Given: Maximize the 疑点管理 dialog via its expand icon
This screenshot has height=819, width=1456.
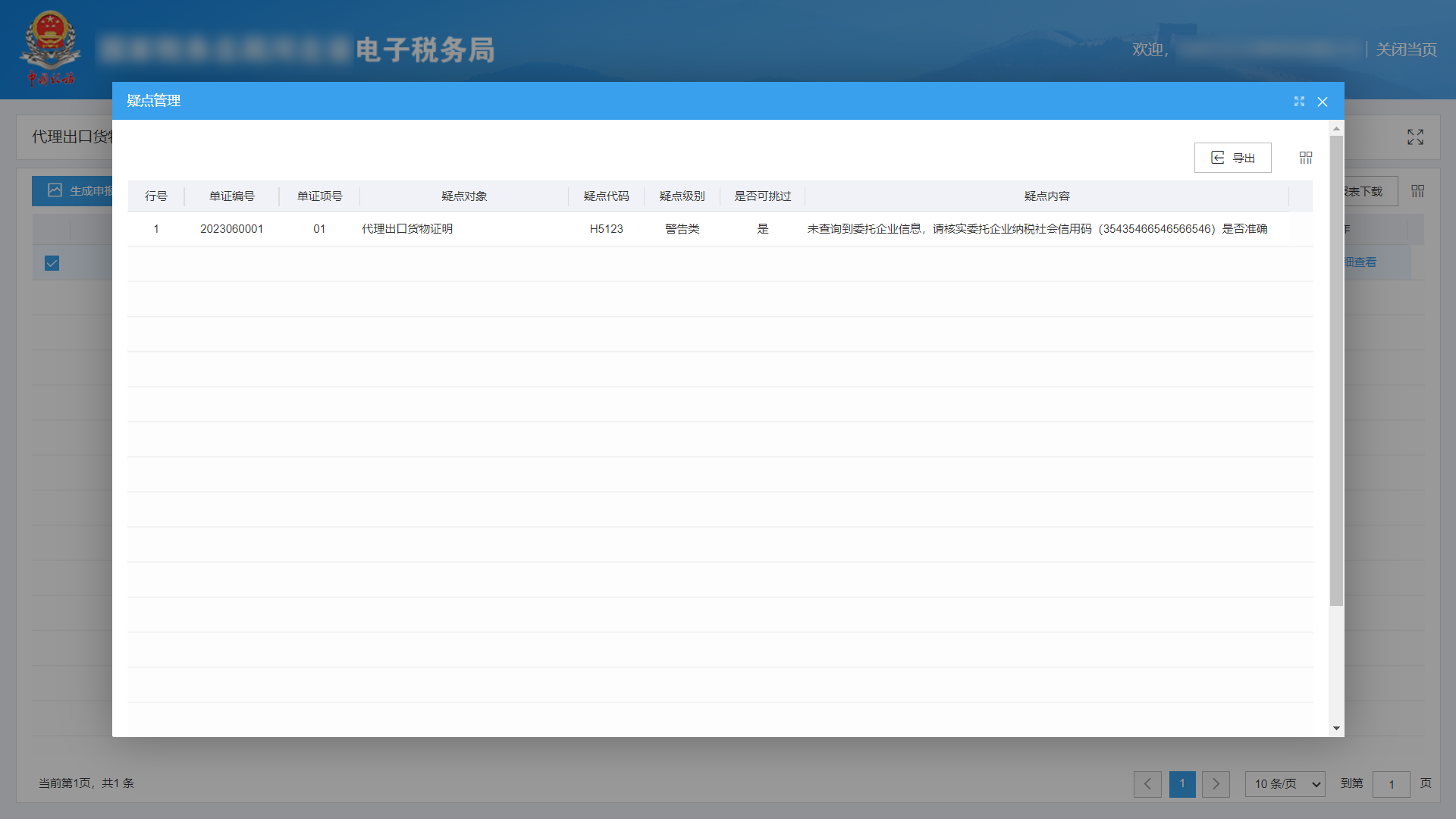Looking at the screenshot, I should (x=1300, y=101).
